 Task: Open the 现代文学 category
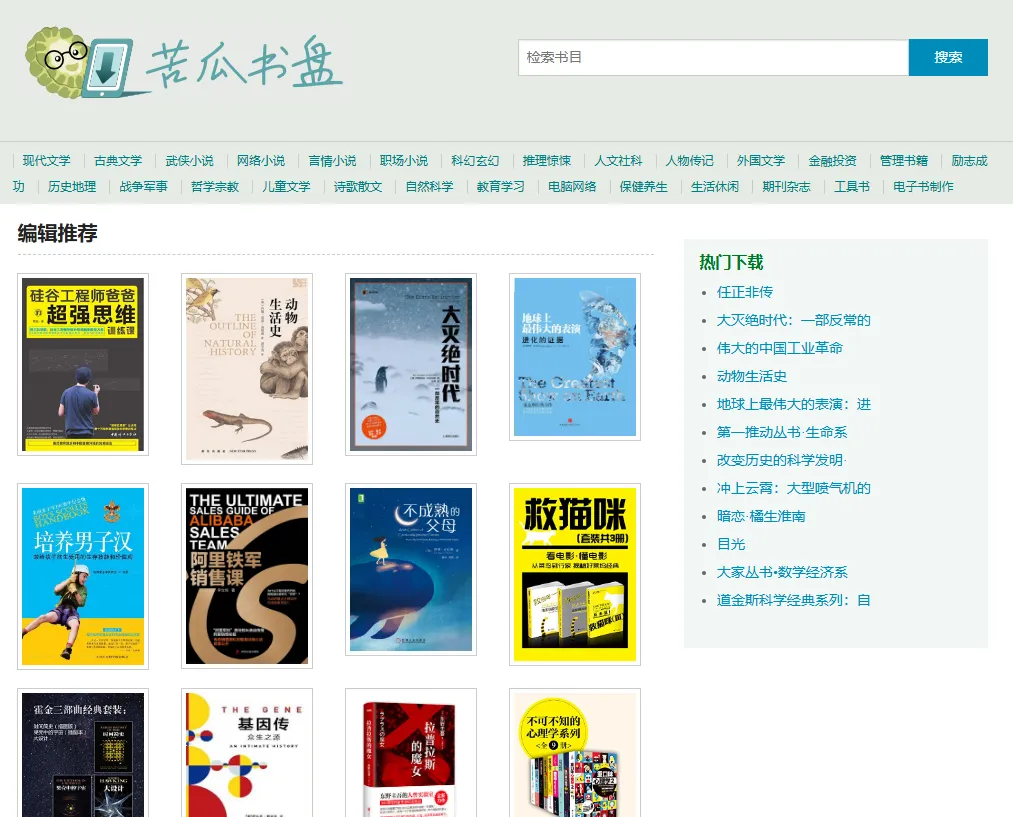pos(47,161)
